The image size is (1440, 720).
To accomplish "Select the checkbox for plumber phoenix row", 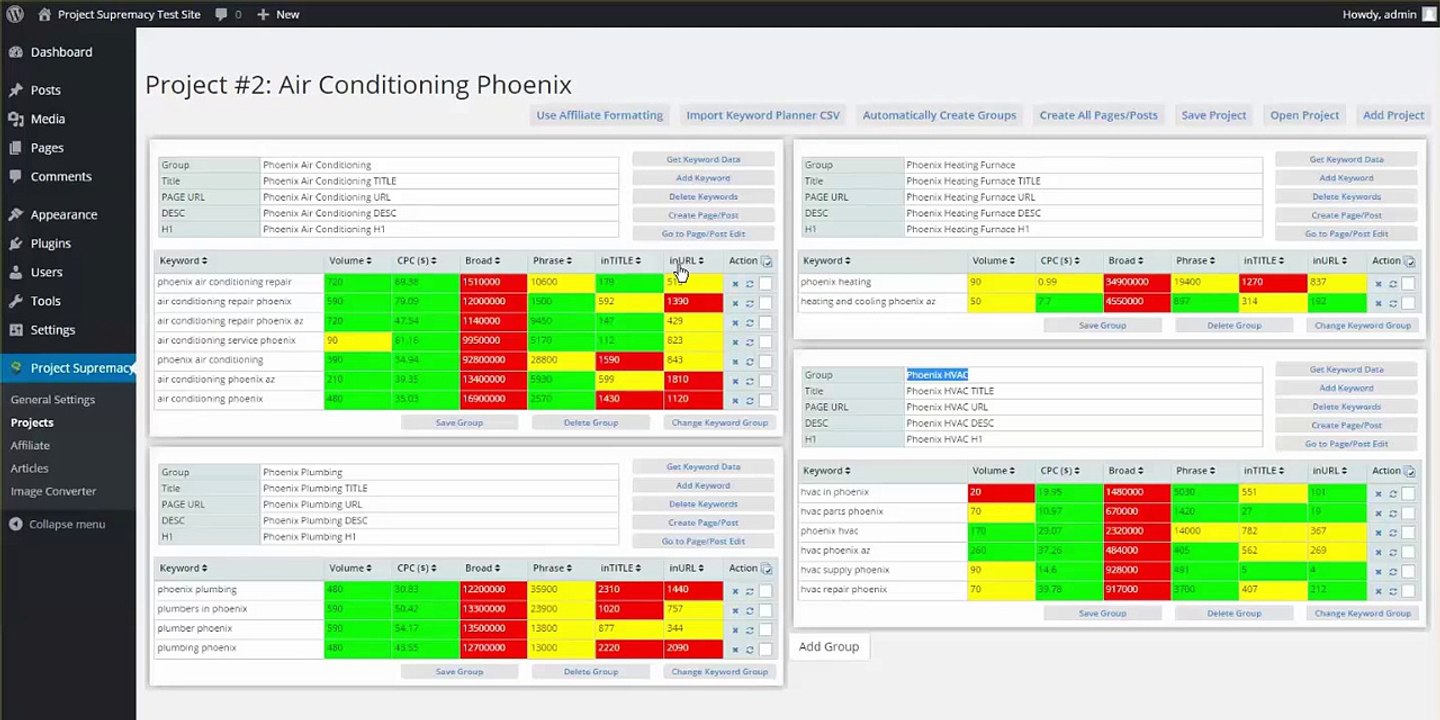I will coord(766,630).
